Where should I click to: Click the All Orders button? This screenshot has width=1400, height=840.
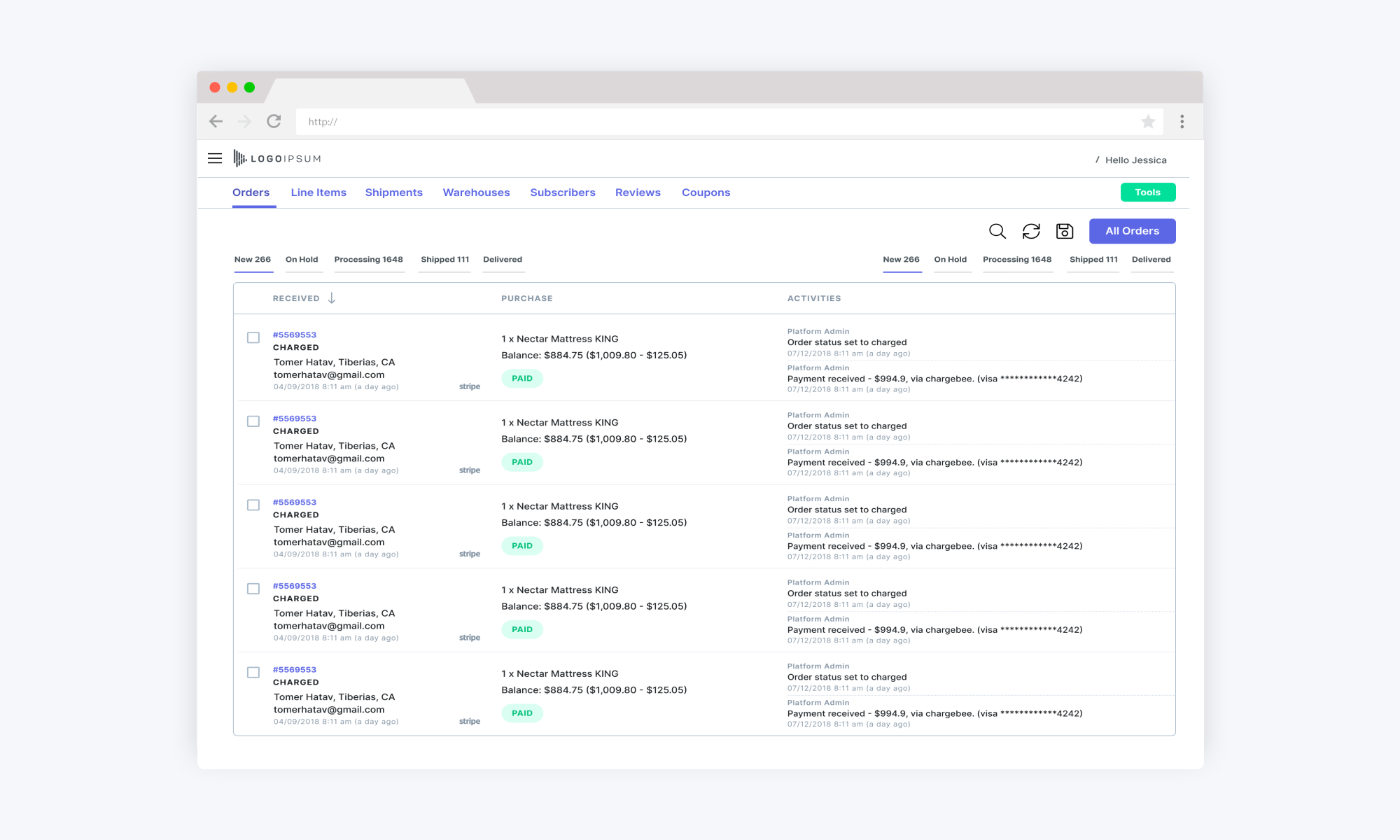1132,231
